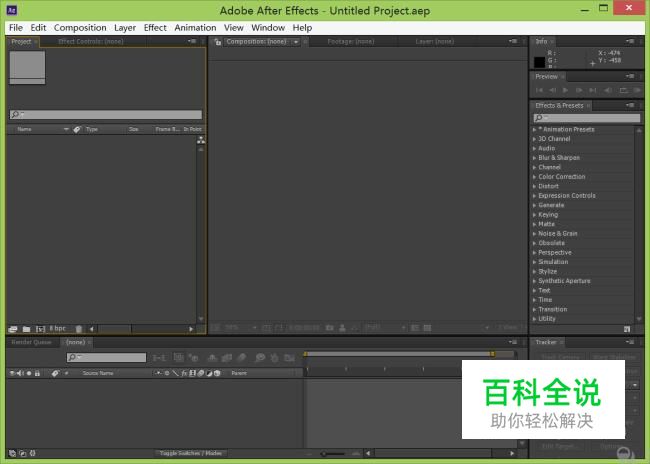Click the fx effect switch column icon
650x464 pixels.
184,373
